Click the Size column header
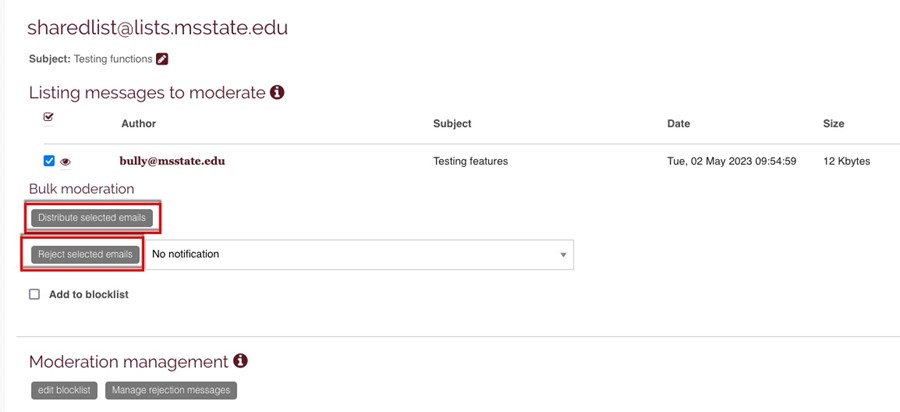This screenshot has width=900, height=412. [833, 123]
